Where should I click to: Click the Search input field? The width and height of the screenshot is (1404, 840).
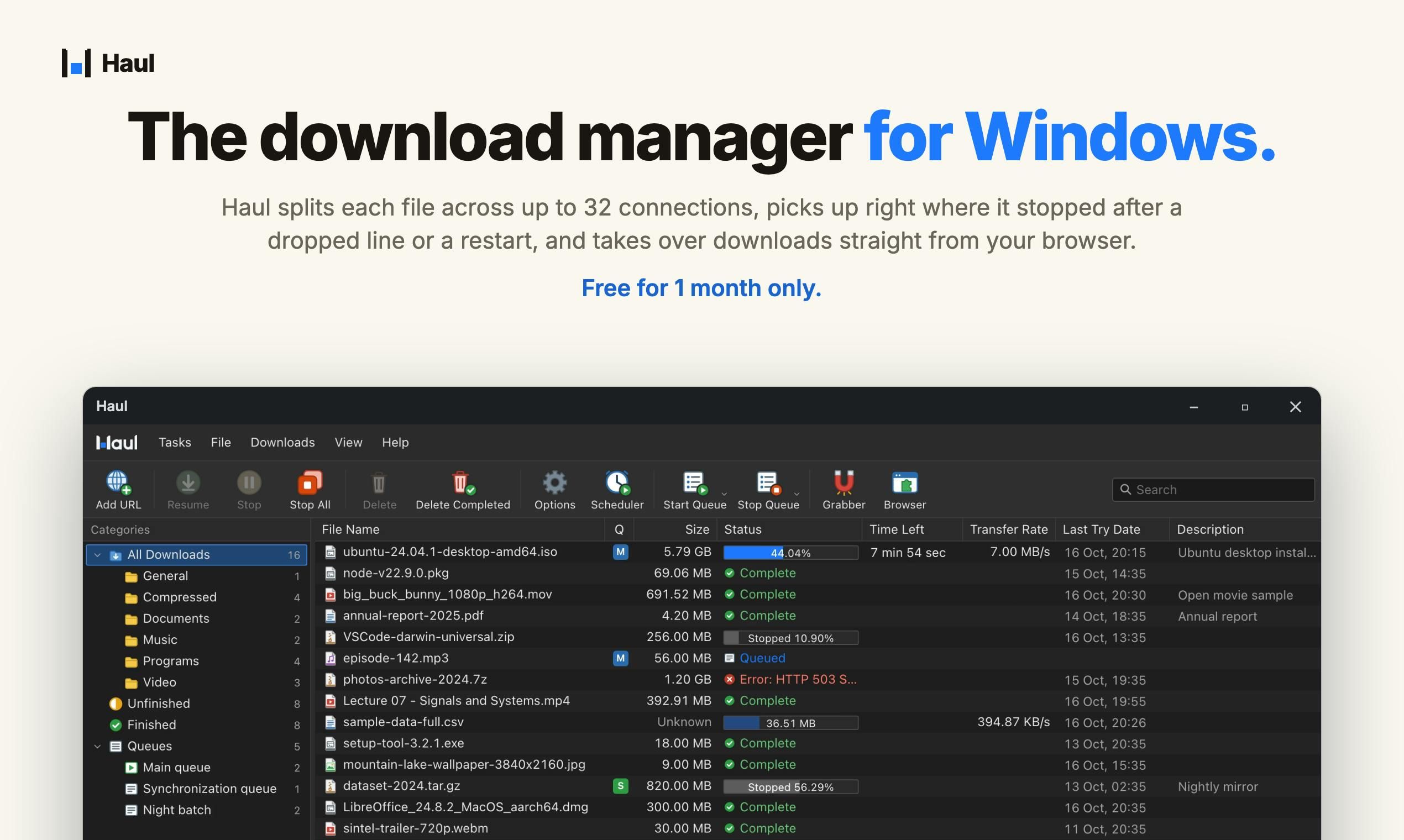point(1213,490)
